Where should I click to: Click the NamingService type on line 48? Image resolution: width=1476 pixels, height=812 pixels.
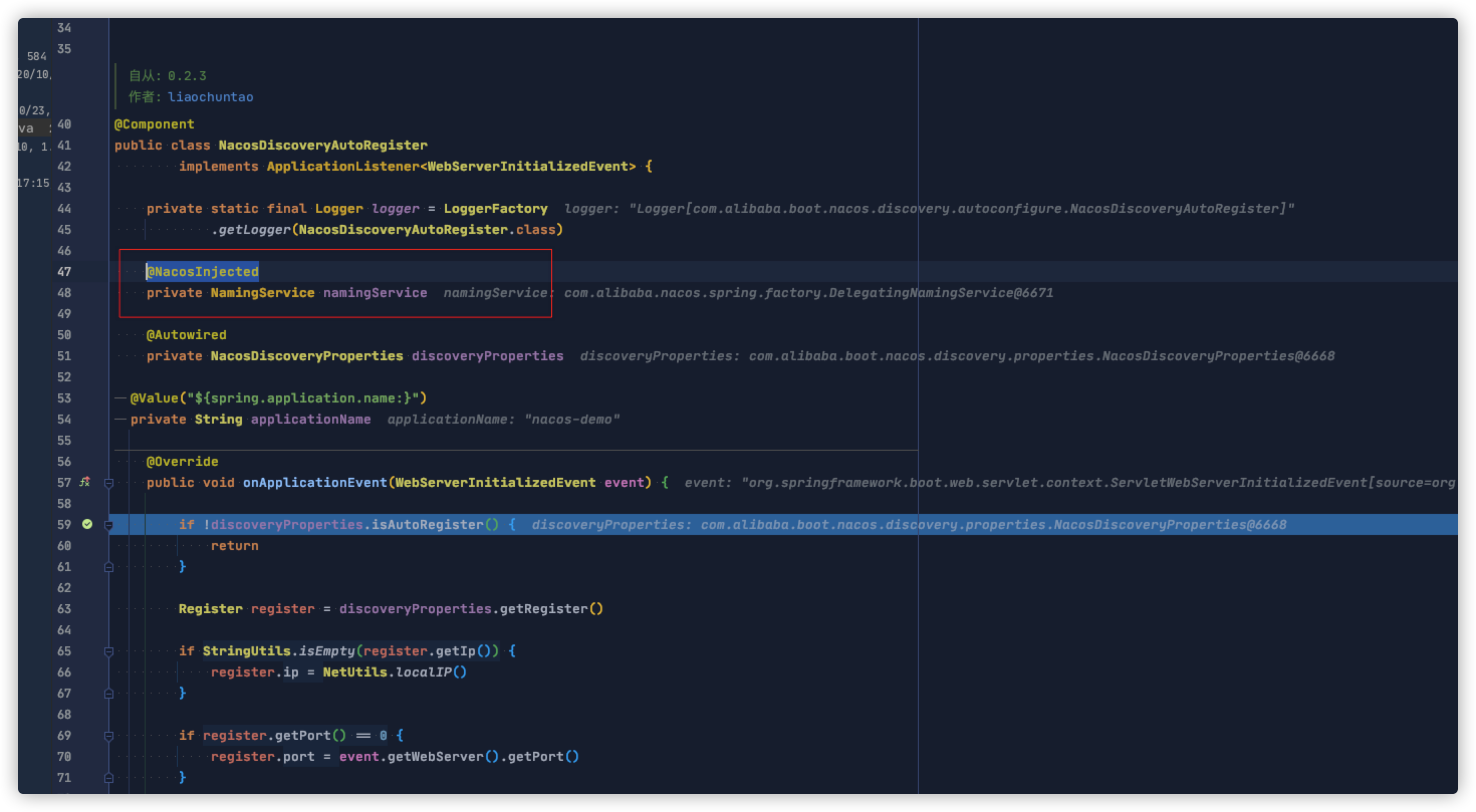point(263,293)
